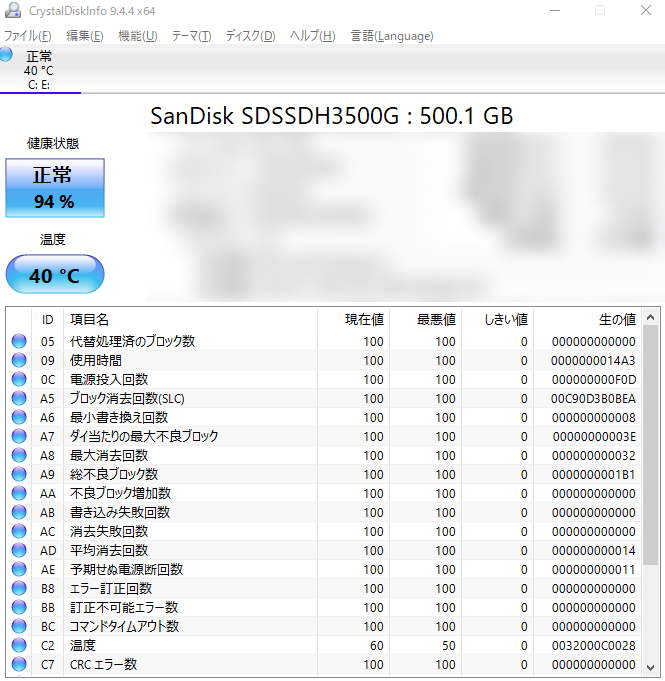665x681 pixels.
Task: Click status icon for 09 使用時間 row
Action: click(x=19, y=360)
